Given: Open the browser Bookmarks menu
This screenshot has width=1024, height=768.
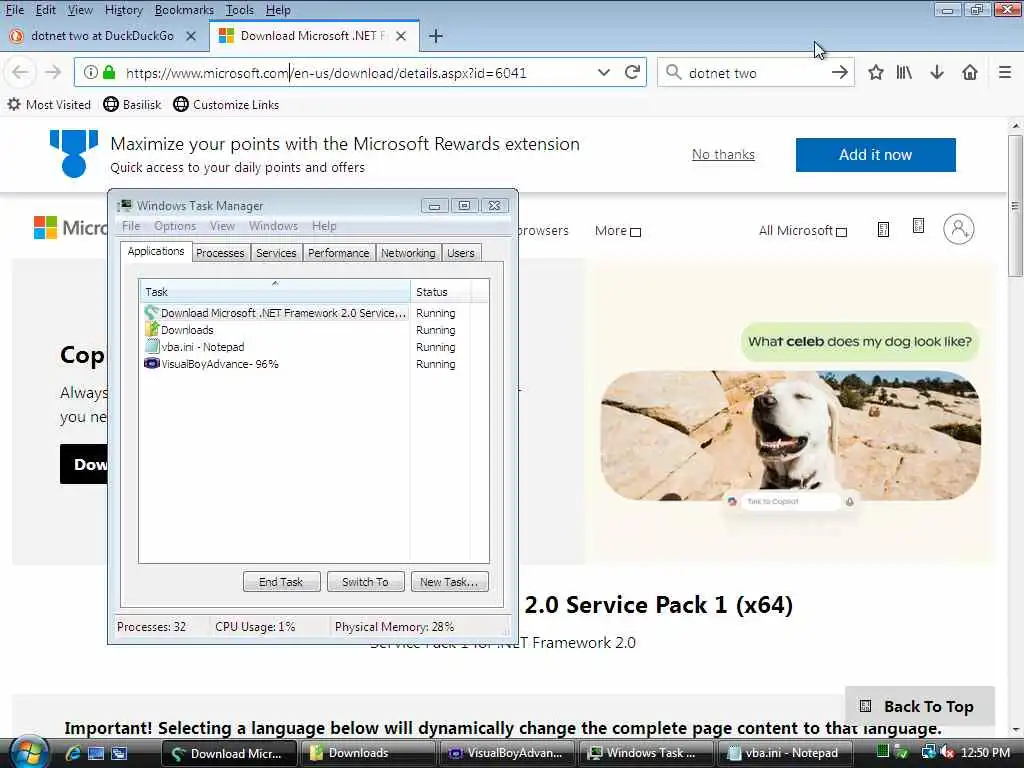Looking at the screenshot, I should coord(184,10).
